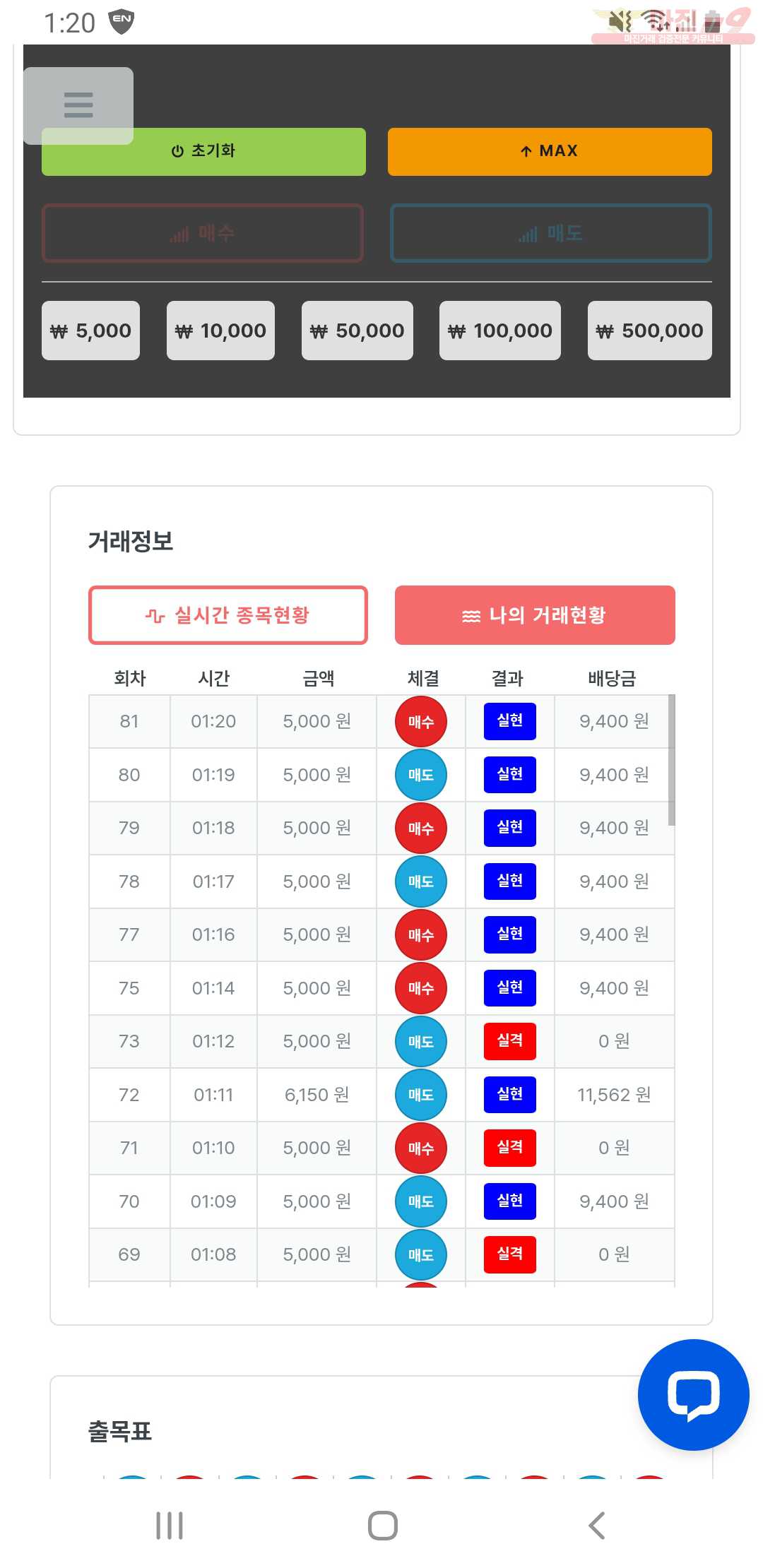Switch to 나의 거래현황 tab
Image resolution: width=763 pixels, height=1568 pixels.
click(535, 615)
